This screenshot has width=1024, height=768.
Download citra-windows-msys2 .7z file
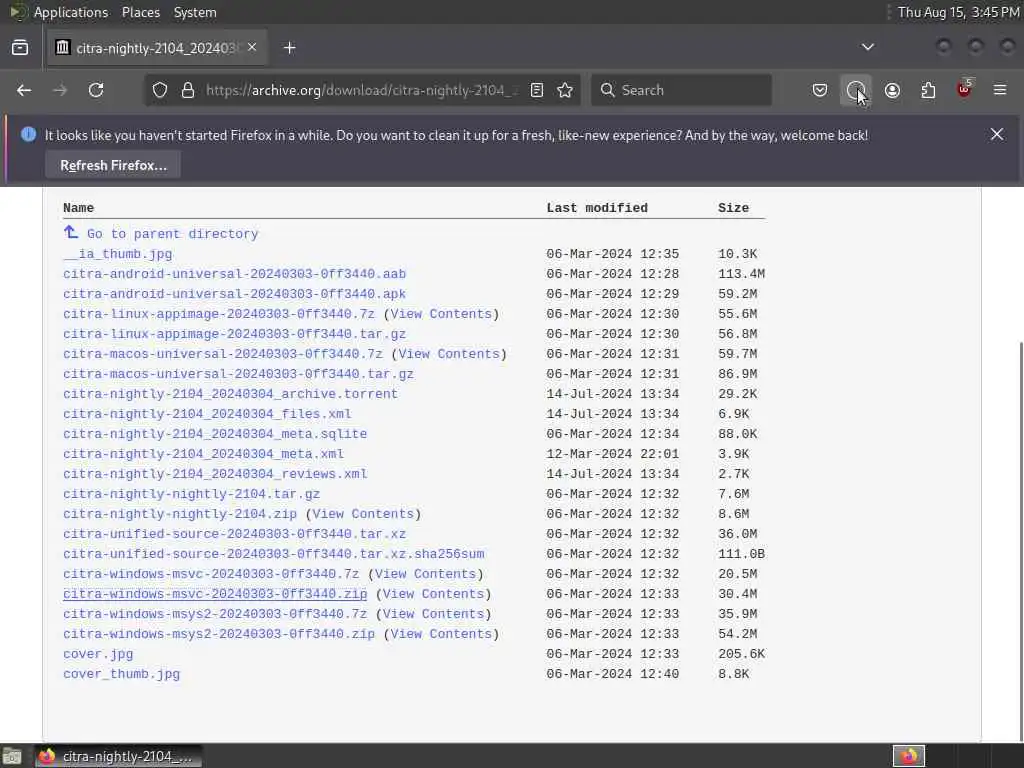click(215, 614)
